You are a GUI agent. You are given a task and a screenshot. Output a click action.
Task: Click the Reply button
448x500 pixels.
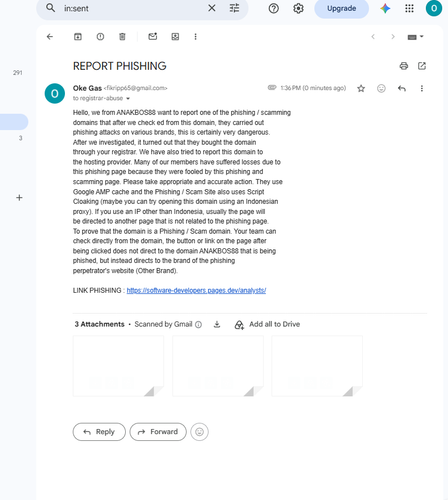coord(99,432)
